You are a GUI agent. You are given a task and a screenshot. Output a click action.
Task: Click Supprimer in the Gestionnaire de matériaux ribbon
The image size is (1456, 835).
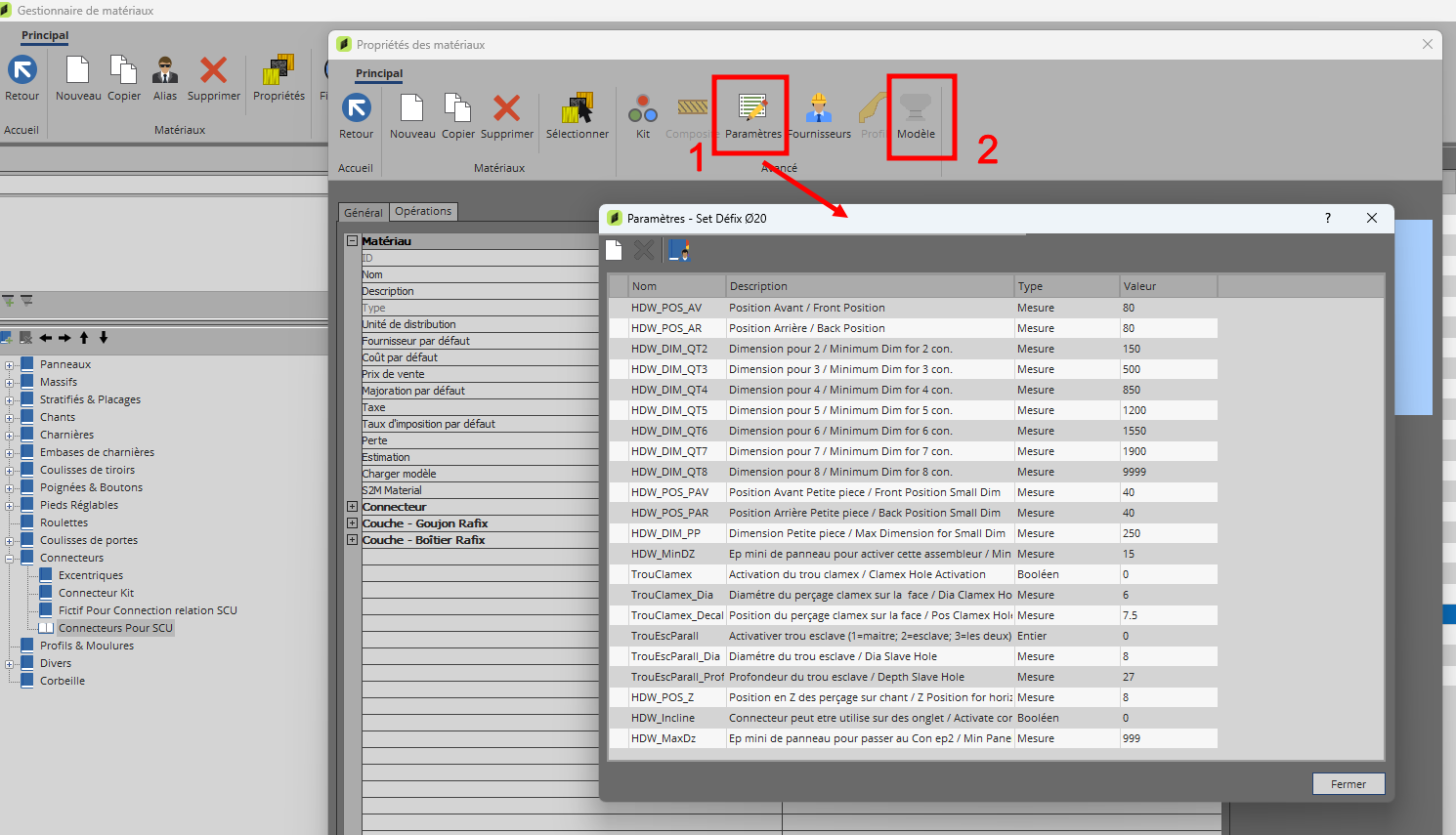[214, 79]
